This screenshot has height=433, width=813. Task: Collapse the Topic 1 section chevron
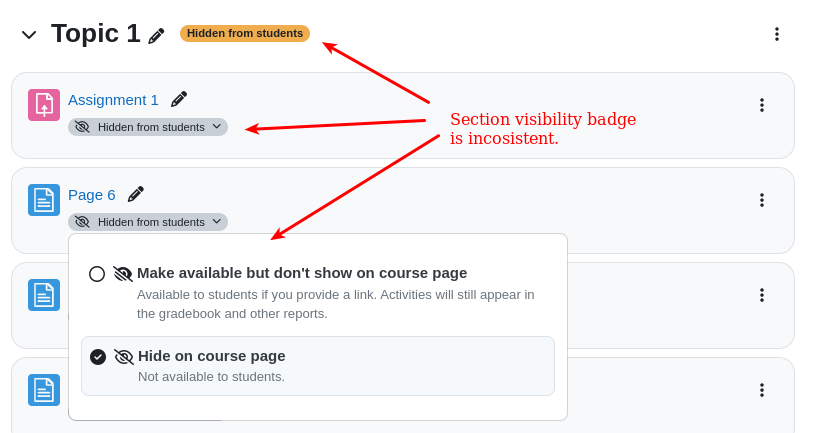pos(29,35)
